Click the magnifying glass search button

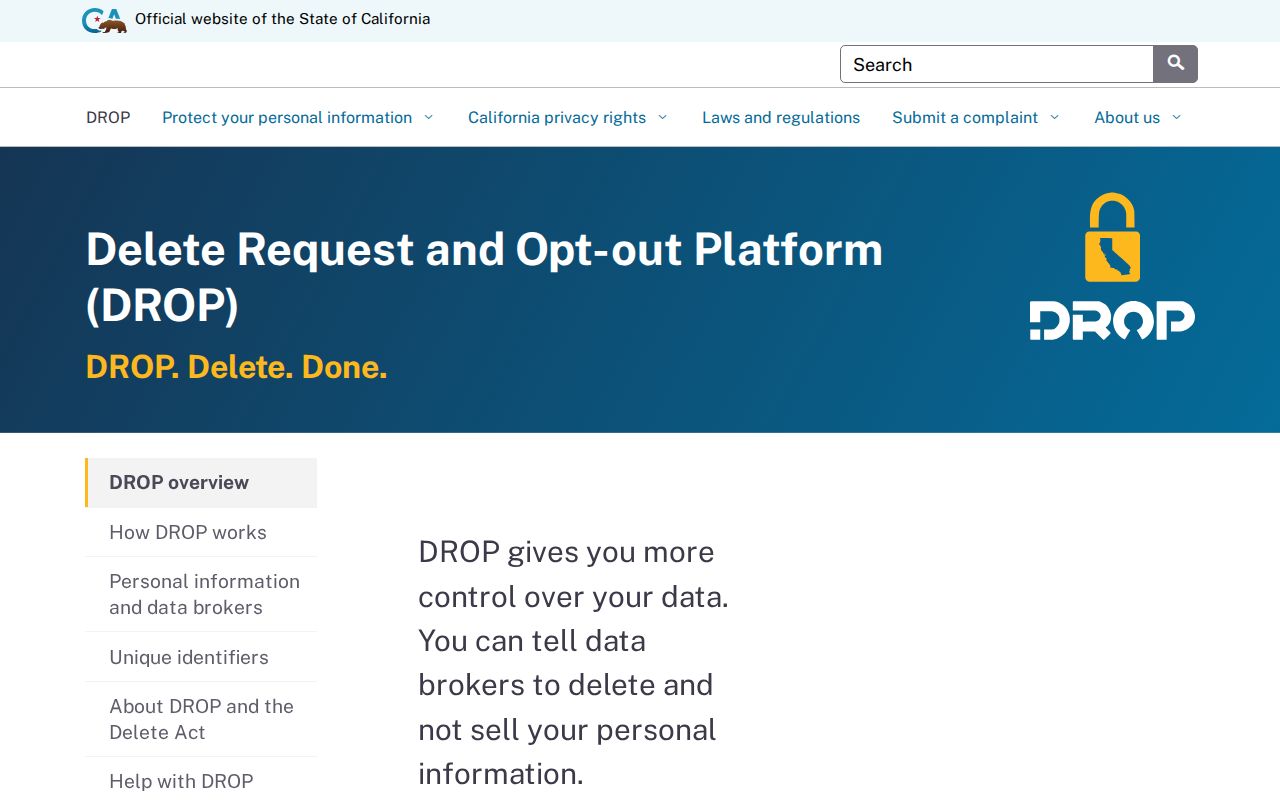(1175, 64)
